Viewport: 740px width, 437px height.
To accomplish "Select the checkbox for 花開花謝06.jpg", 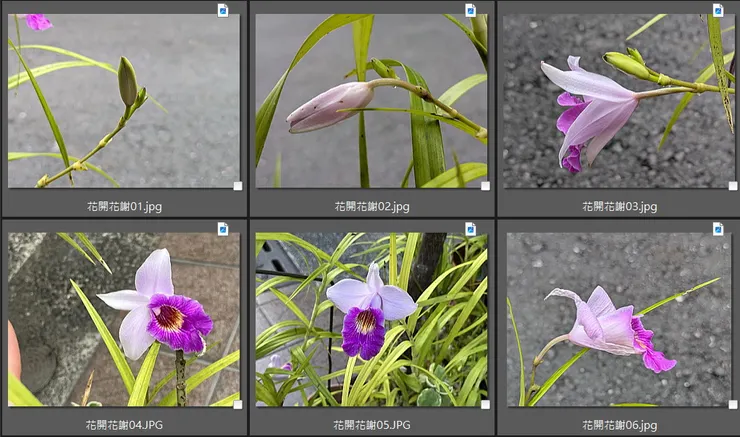I will pos(732,404).
